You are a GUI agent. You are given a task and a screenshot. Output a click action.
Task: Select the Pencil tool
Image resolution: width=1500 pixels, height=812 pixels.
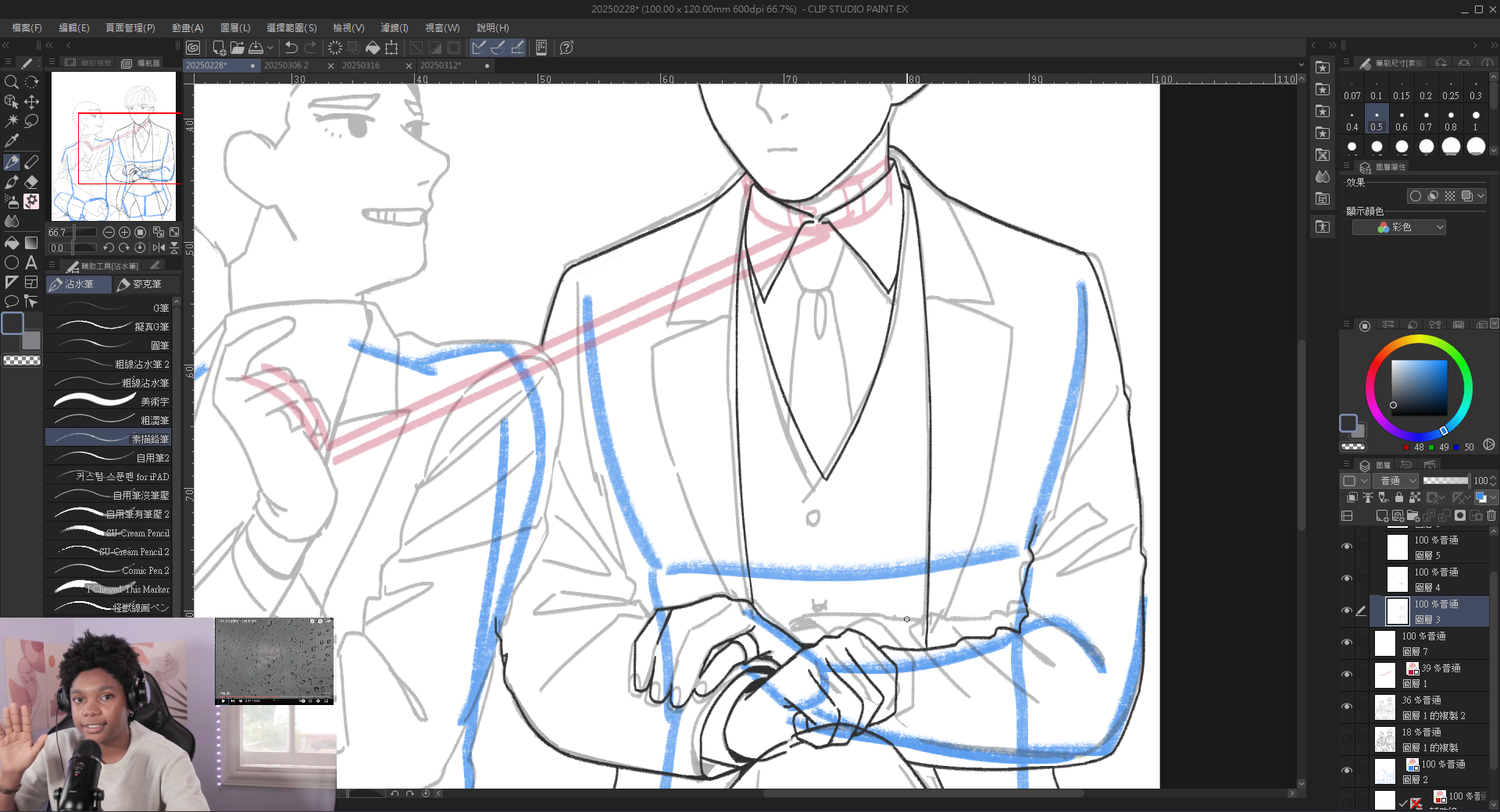(31, 162)
